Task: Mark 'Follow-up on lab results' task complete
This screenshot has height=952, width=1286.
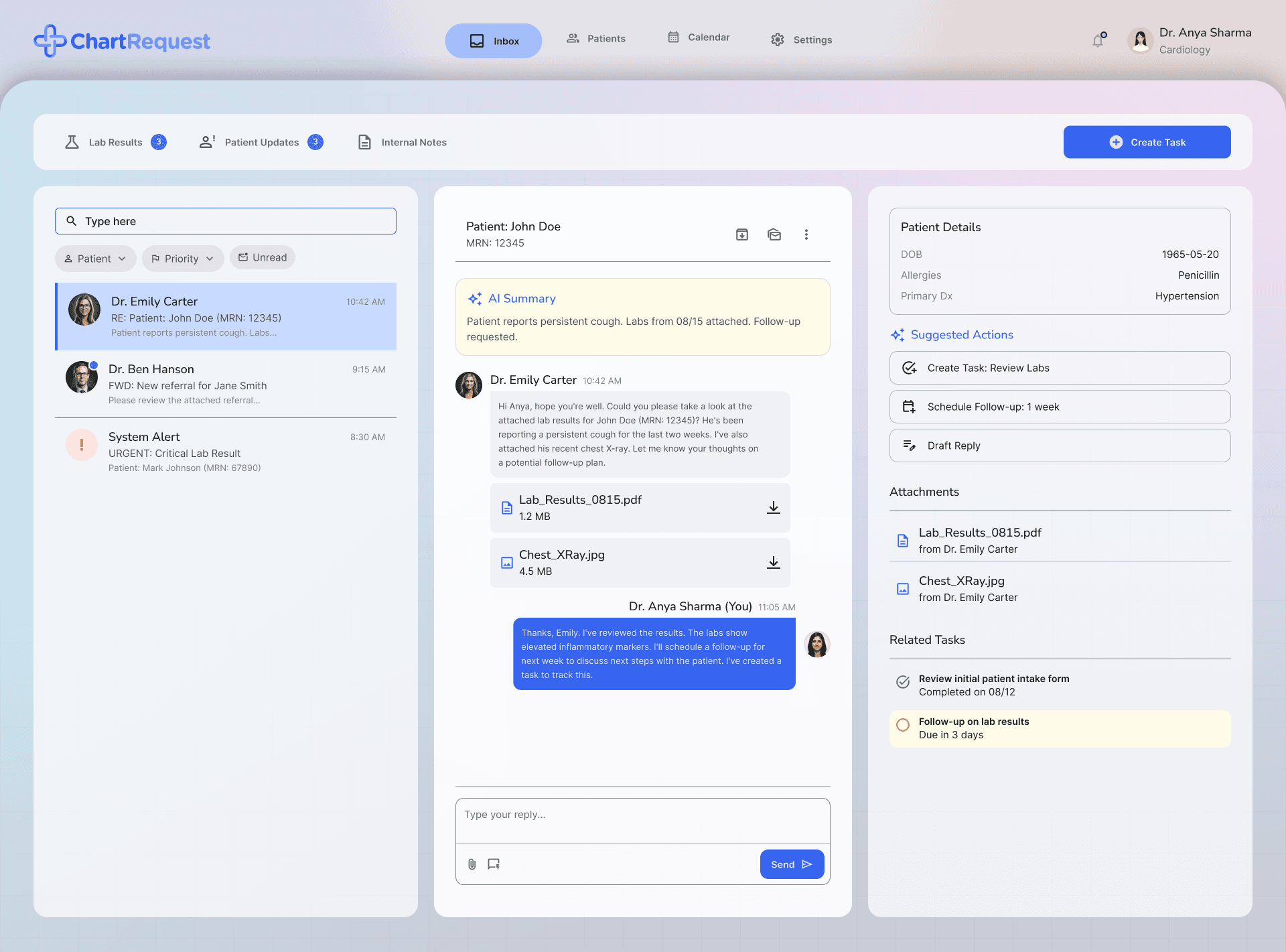Action: tap(903, 725)
